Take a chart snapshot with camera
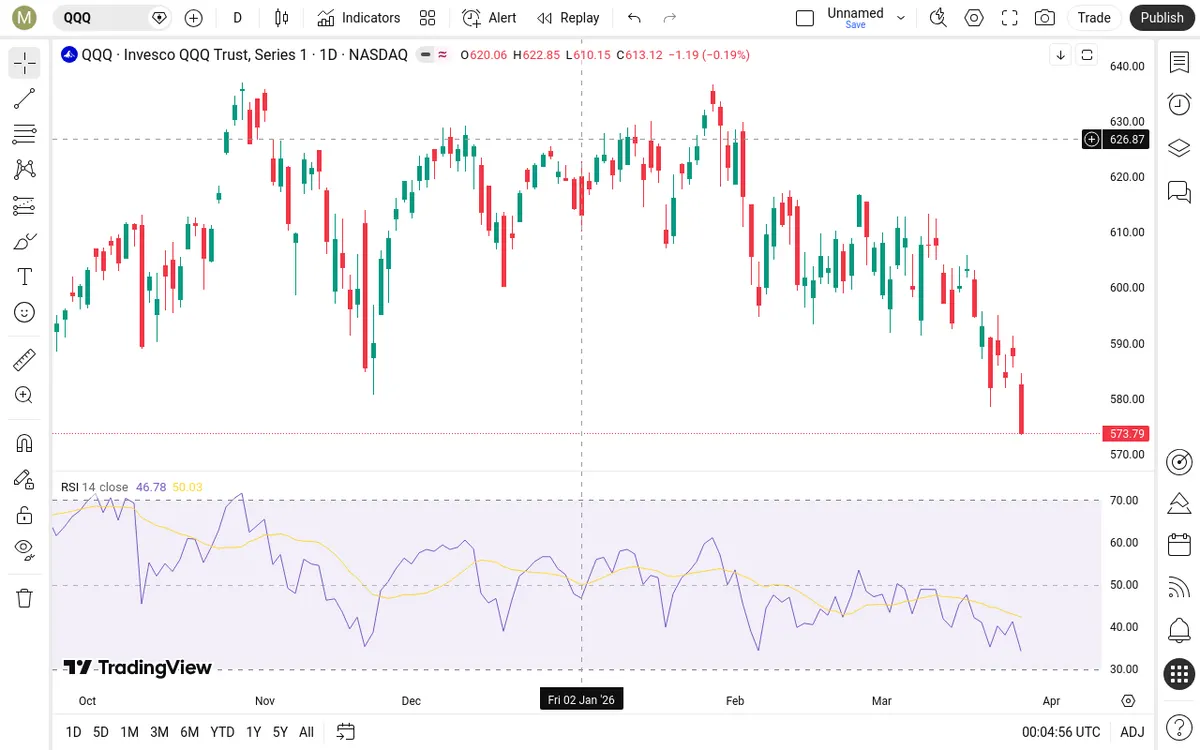 click(x=1045, y=18)
